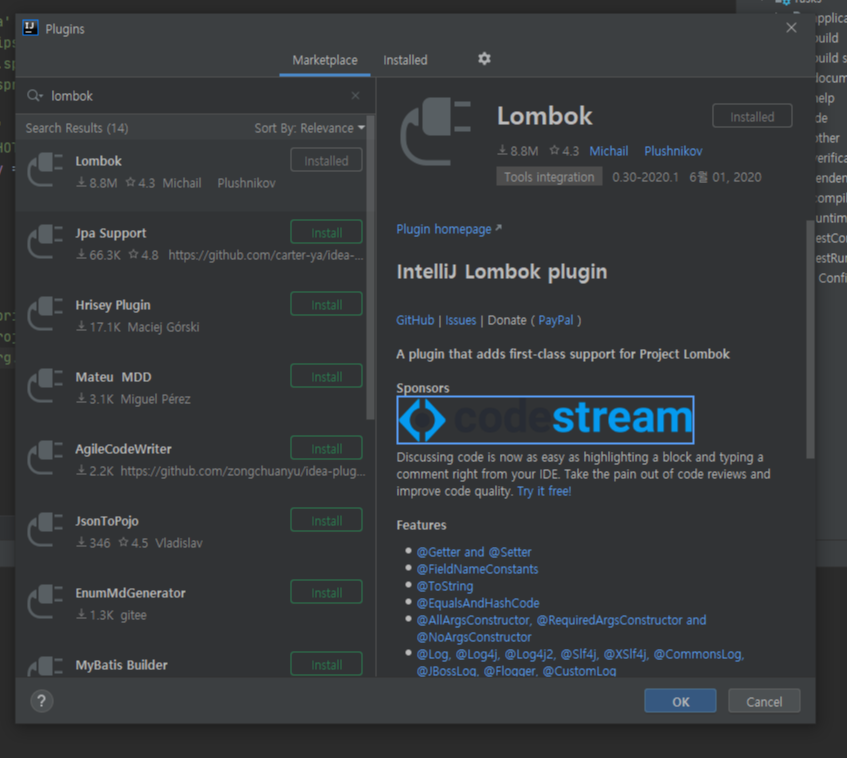Click the detail pane scrollbar
The height and width of the screenshot is (758, 847).
pos(810,339)
